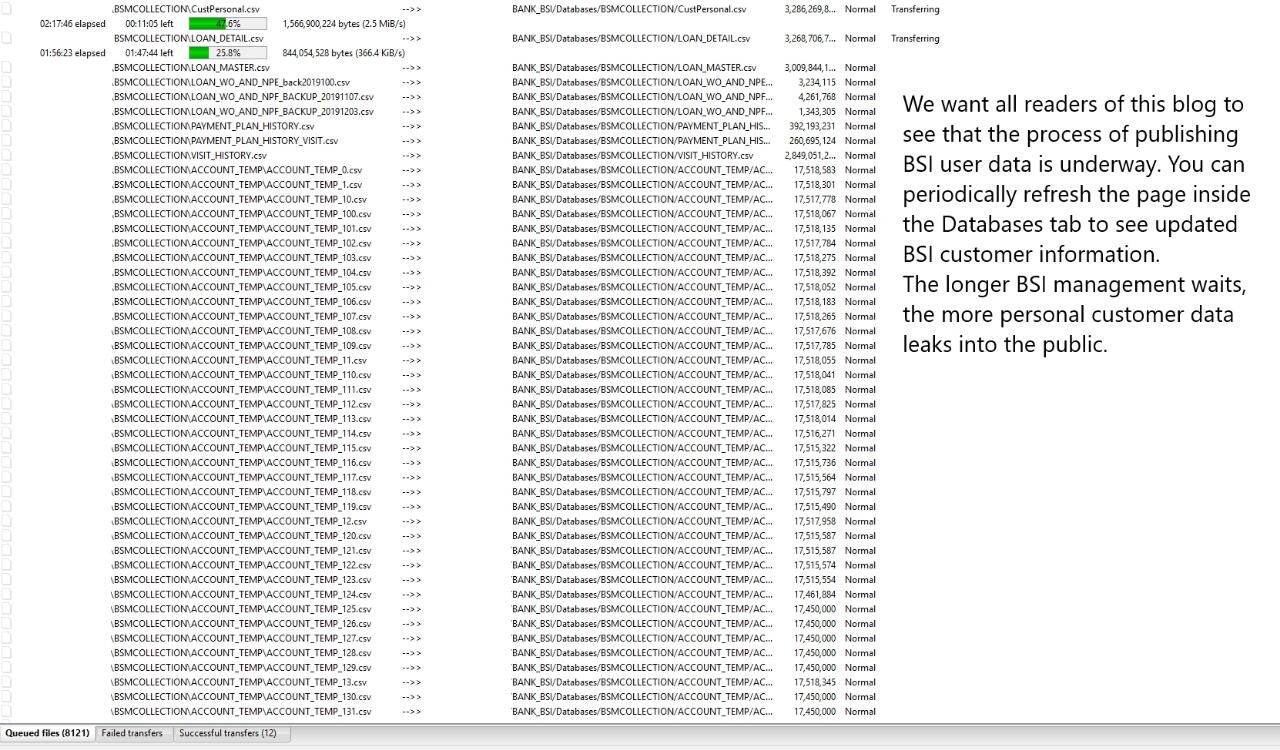Screen dimensions: 1280x750
Task: Click remote path ending in /BSMCOLLECTION/VISIT_HISTORY.csv
Action: 633,155
